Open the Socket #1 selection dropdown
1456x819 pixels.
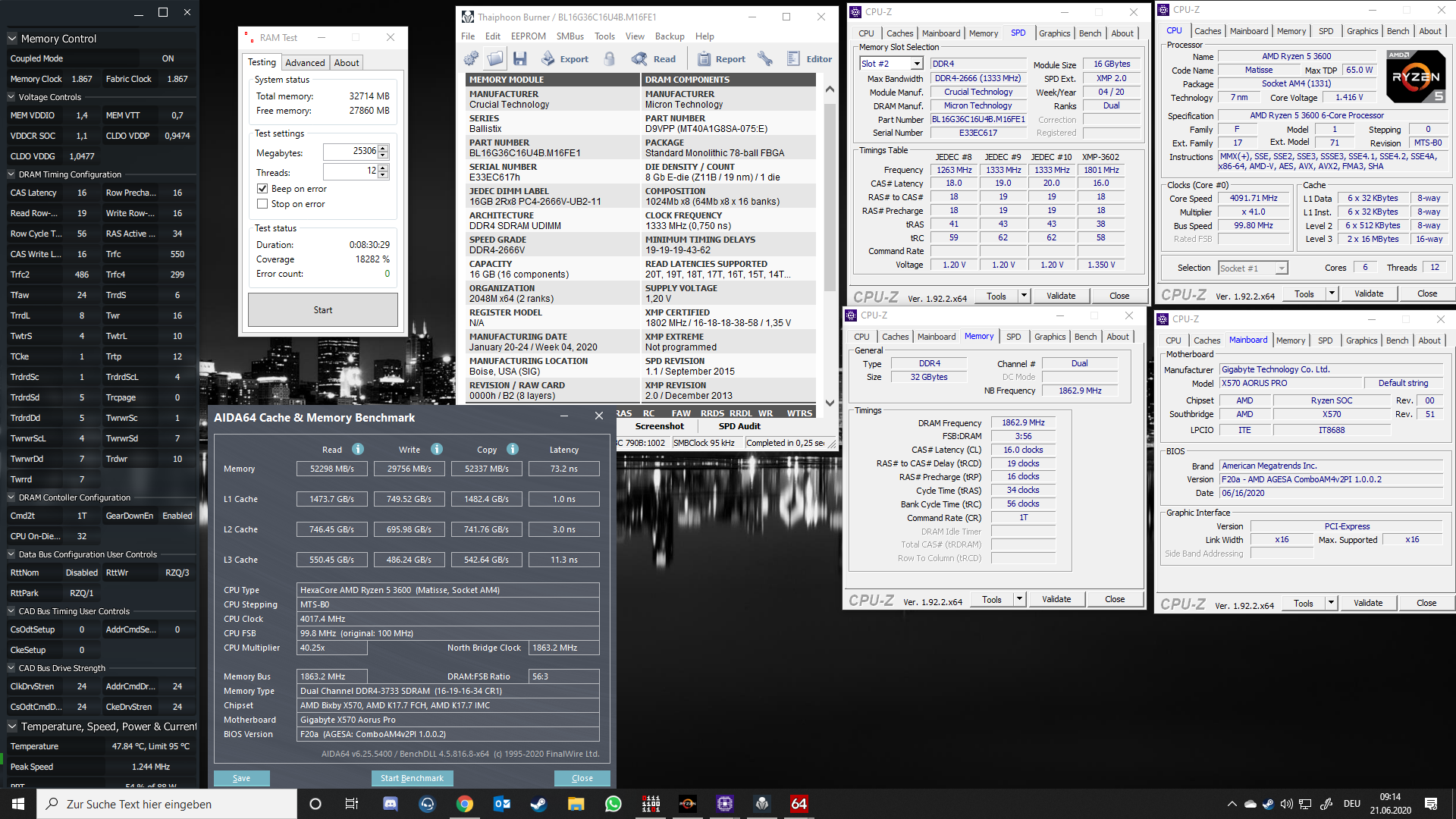click(1282, 268)
